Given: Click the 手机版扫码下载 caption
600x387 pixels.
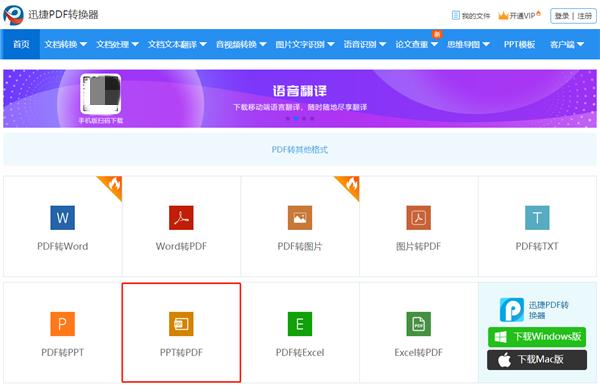Looking at the screenshot, I should pos(101,121).
